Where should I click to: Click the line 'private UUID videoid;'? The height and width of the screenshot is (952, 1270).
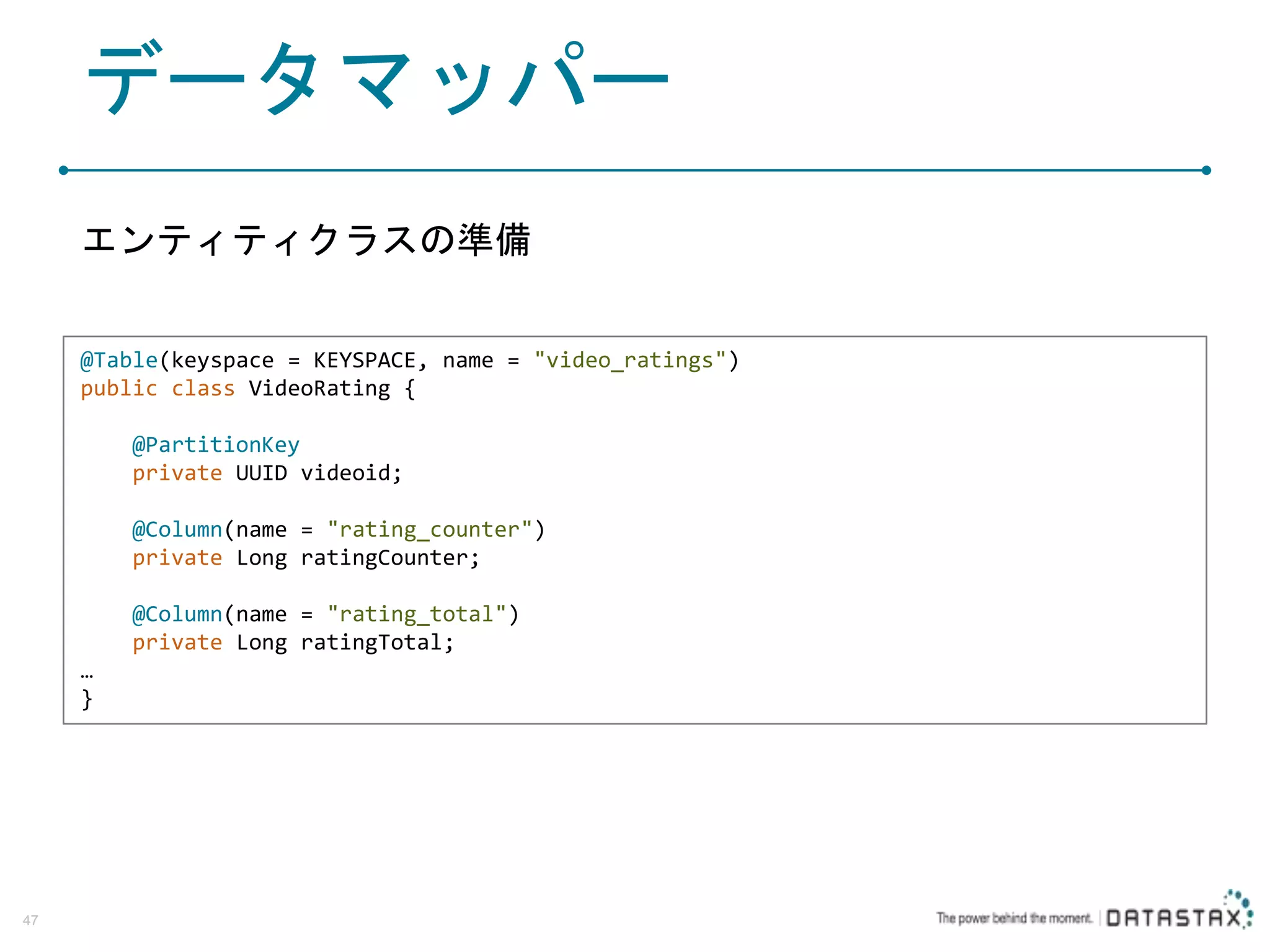pyautogui.click(x=267, y=474)
